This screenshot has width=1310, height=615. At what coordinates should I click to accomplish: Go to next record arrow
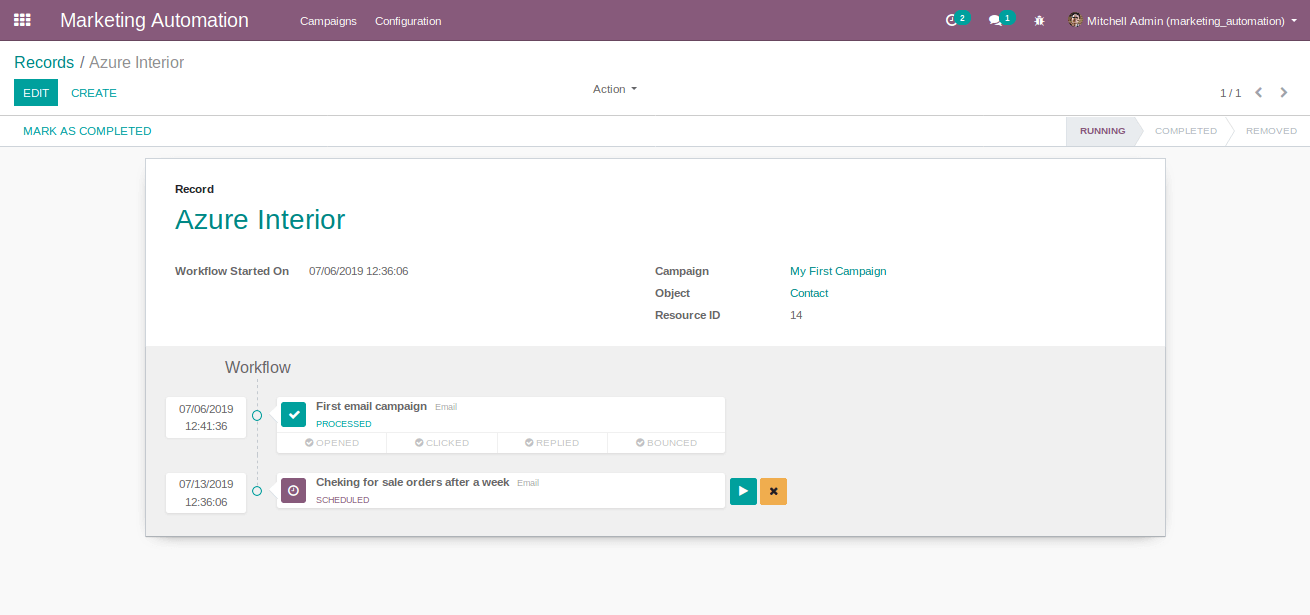[x=1284, y=93]
